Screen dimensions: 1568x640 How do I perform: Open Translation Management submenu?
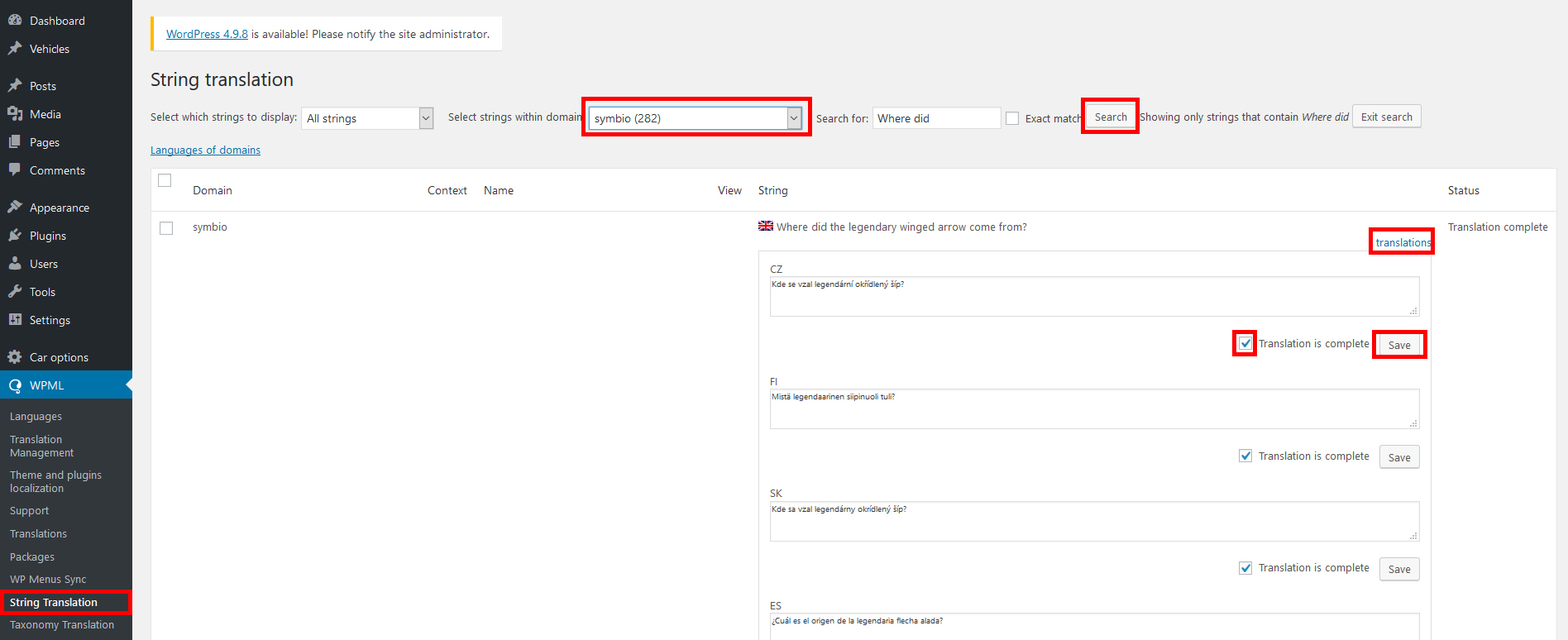click(41, 446)
